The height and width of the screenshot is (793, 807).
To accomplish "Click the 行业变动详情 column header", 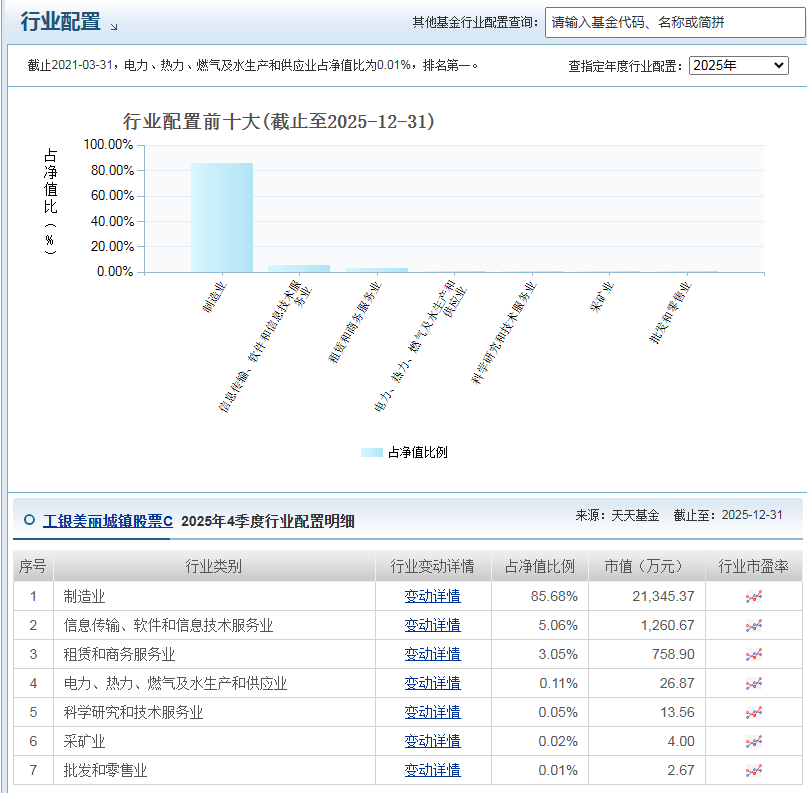I will [432, 566].
